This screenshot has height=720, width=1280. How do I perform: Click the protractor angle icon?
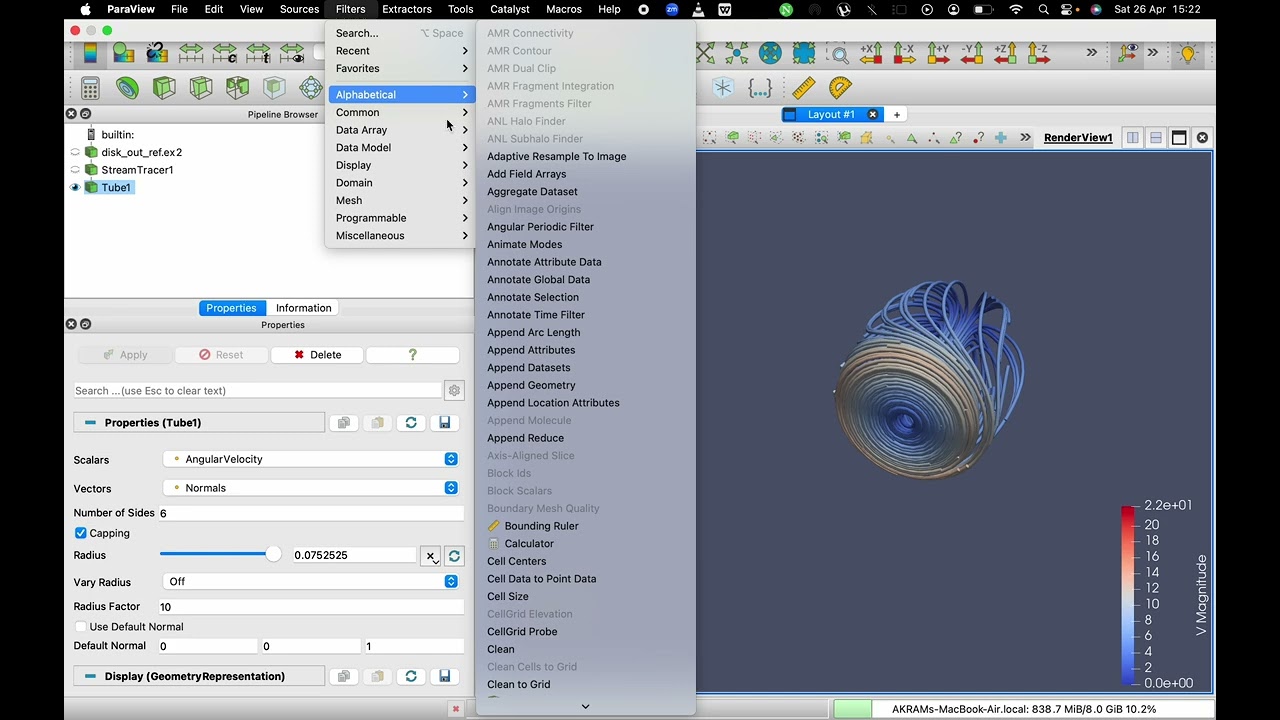(840, 88)
